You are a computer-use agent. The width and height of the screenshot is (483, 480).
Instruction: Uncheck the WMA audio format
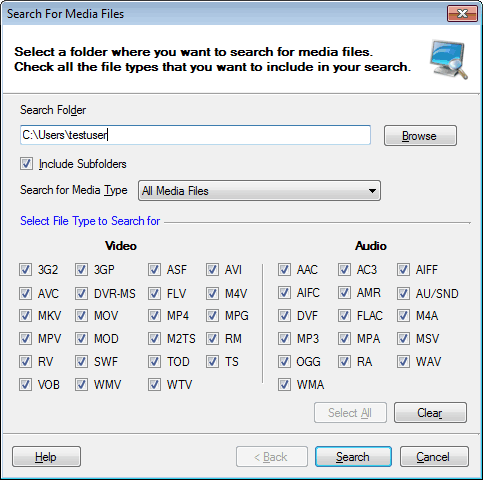pos(284,385)
